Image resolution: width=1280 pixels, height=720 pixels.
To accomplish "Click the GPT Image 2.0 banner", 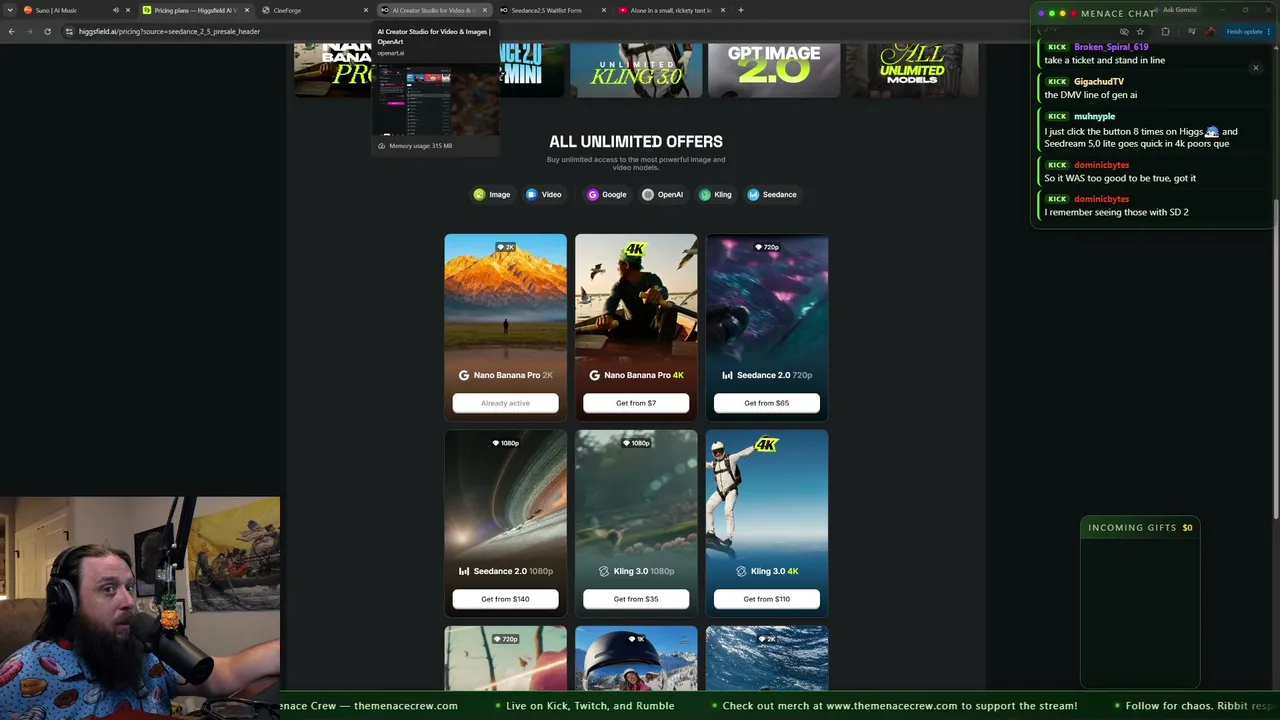I will click(774, 70).
